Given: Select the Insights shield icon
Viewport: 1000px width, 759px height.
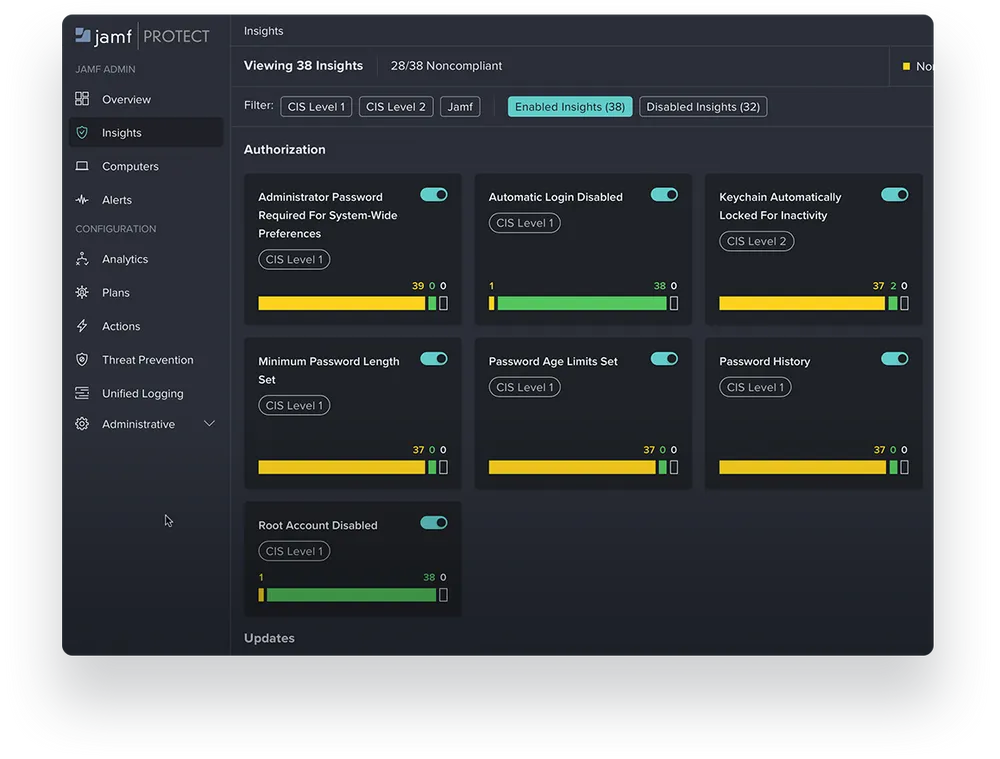Looking at the screenshot, I should pyautogui.click(x=82, y=131).
